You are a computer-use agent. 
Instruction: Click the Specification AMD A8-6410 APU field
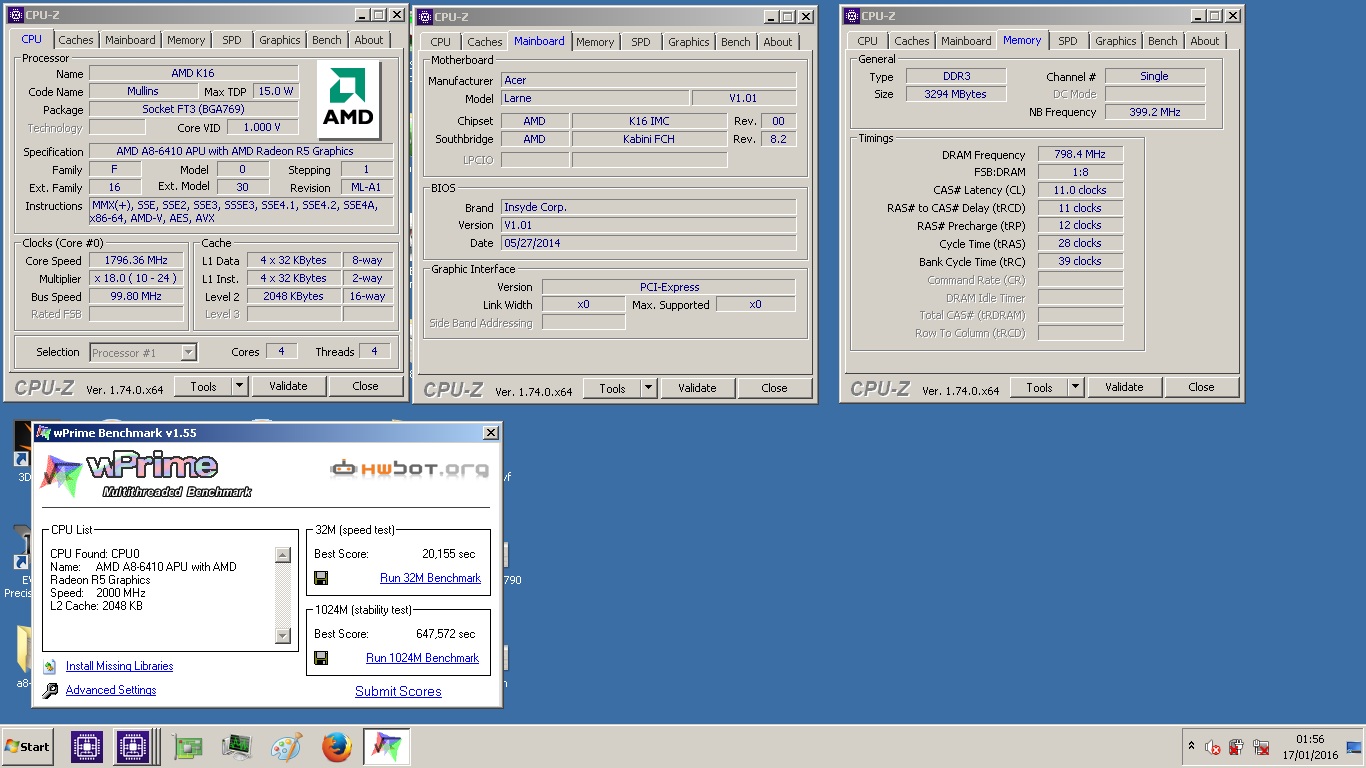[x=241, y=151]
